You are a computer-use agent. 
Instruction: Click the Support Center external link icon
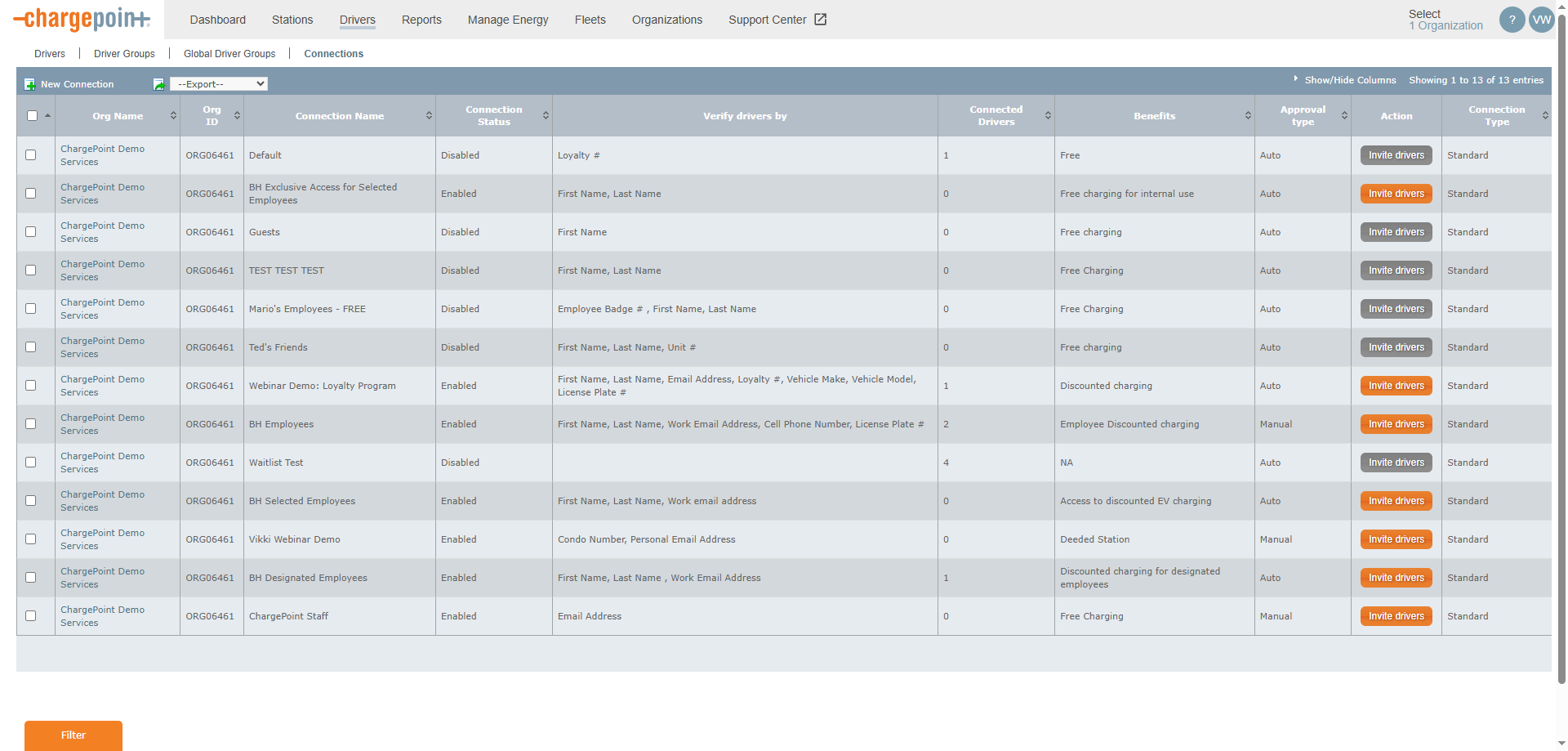pos(821,20)
